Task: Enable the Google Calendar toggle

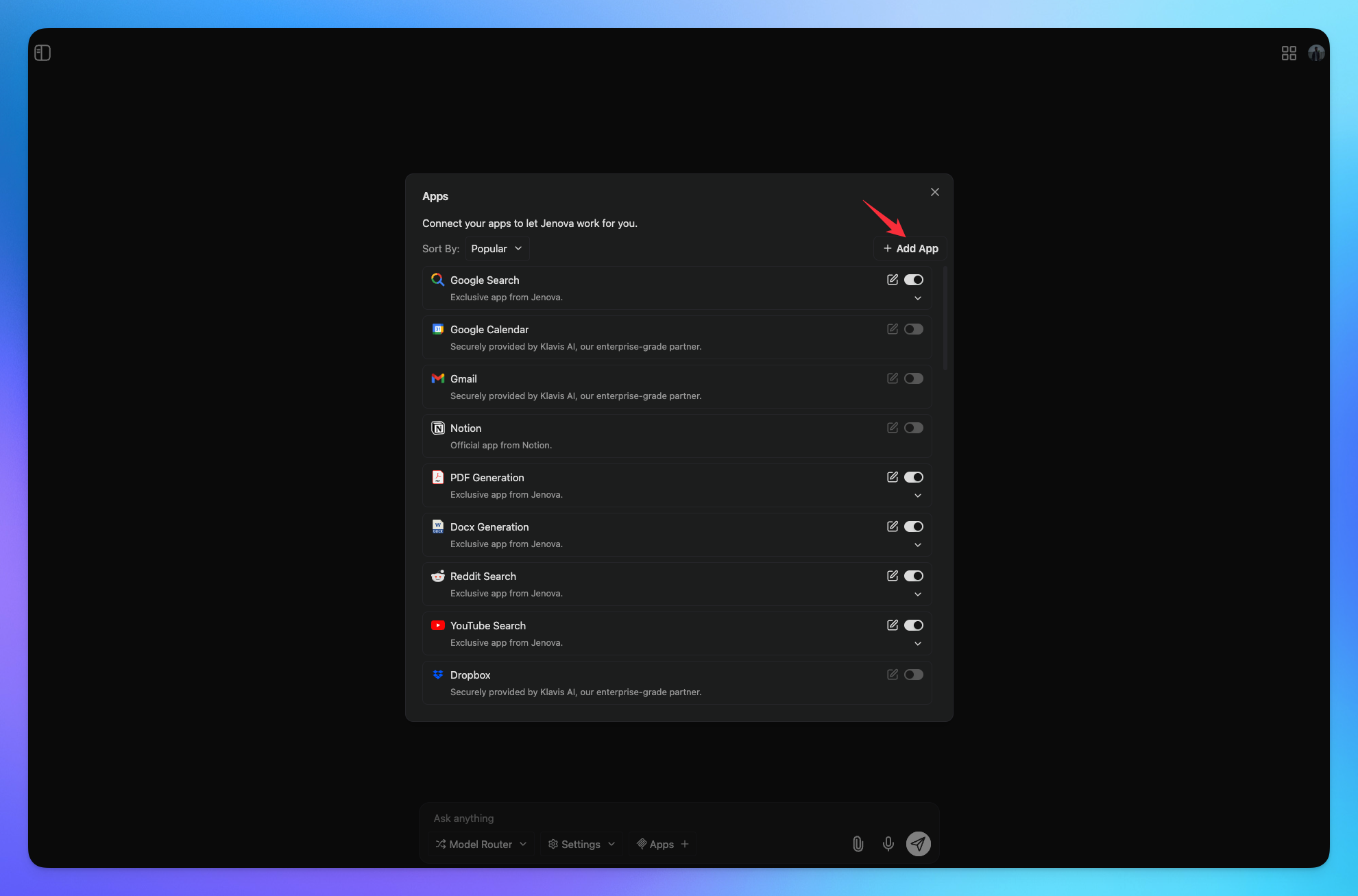Action: click(x=914, y=329)
